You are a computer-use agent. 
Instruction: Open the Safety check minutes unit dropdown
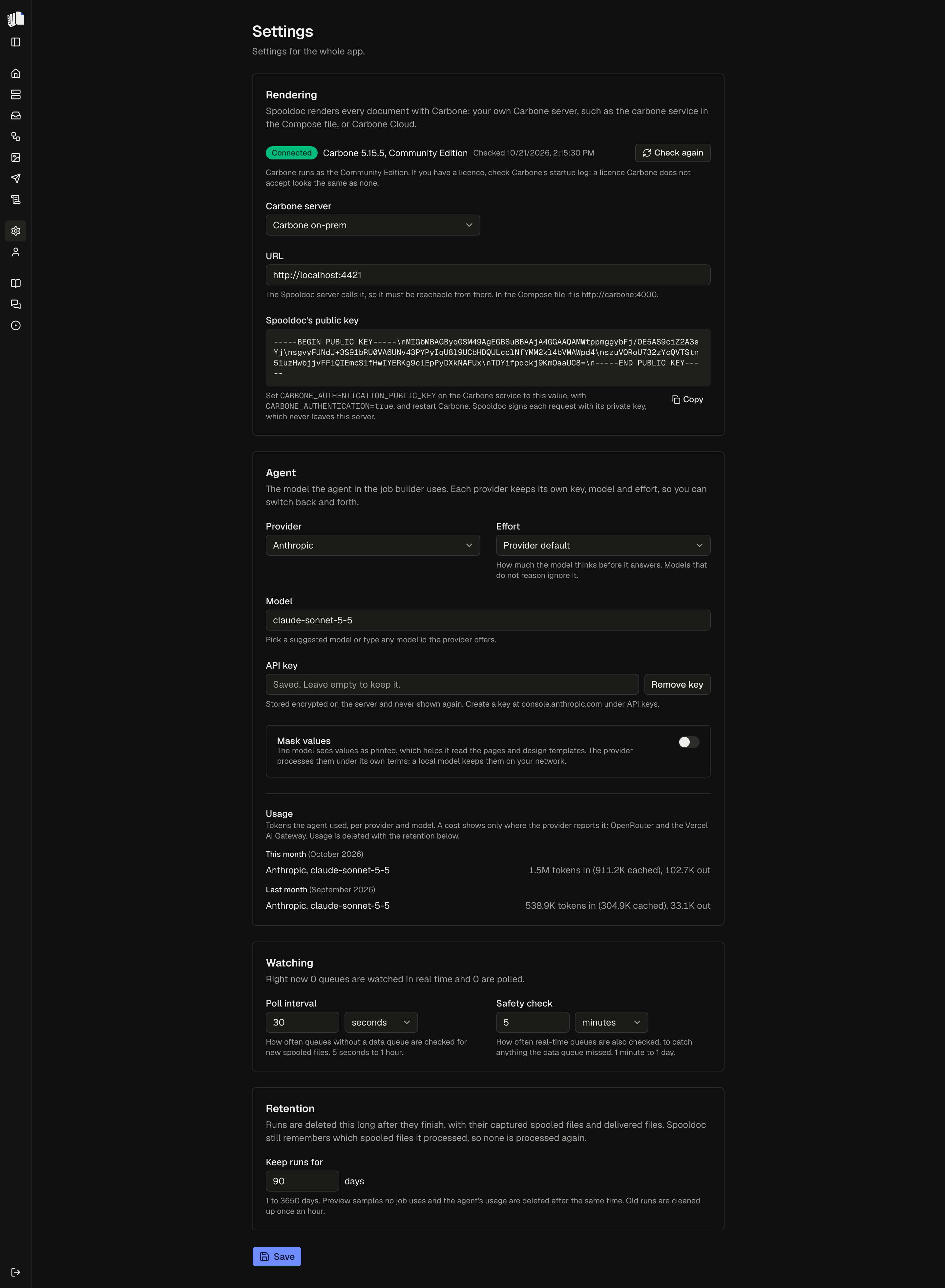pyautogui.click(x=611, y=1023)
